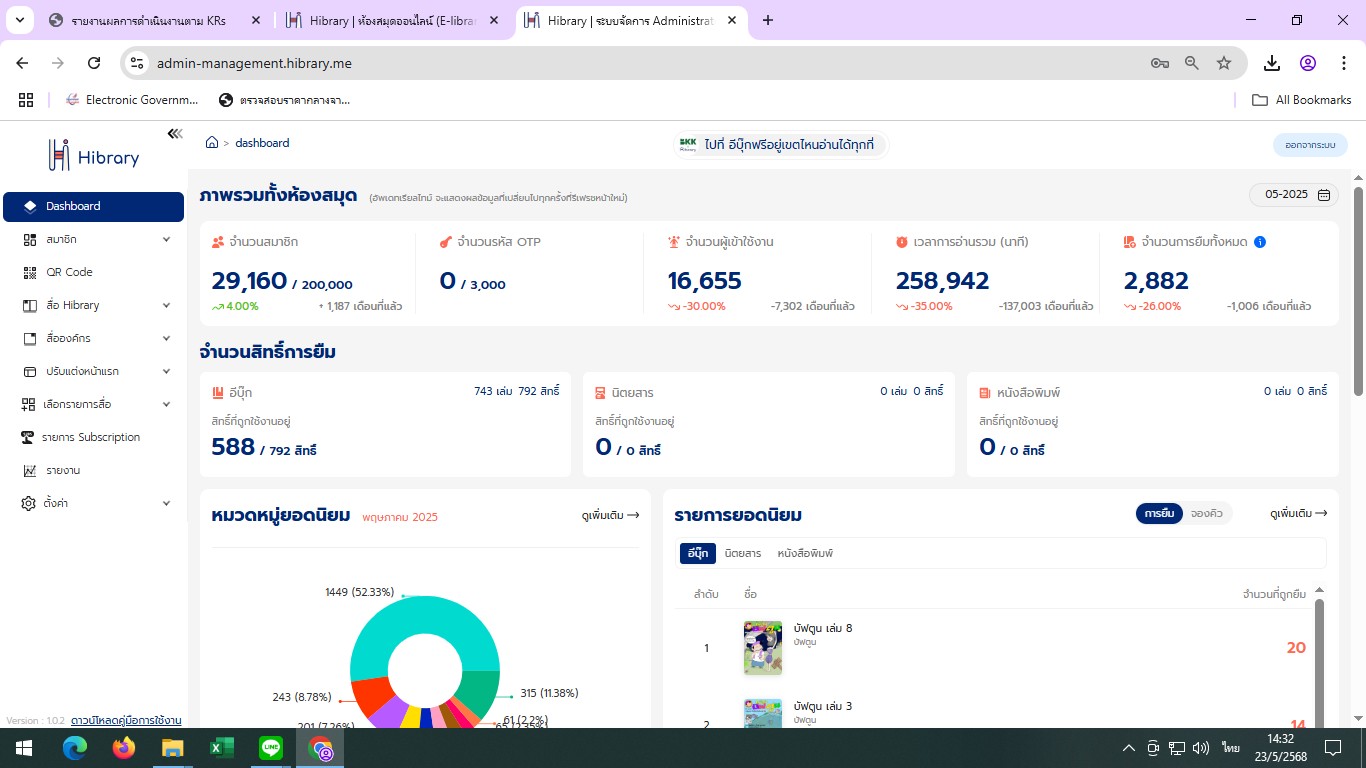
Task: Open book thumbnail for บัฟตูน เล่ม 3
Action: (763, 714)
